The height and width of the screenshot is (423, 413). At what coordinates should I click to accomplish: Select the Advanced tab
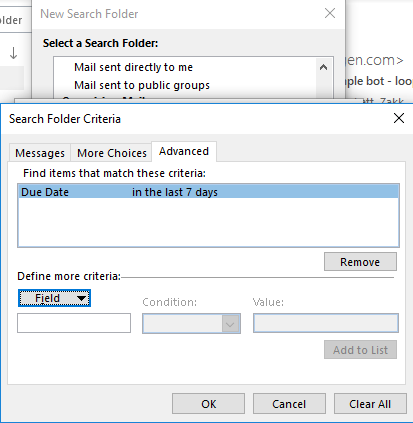coord(184,151)
